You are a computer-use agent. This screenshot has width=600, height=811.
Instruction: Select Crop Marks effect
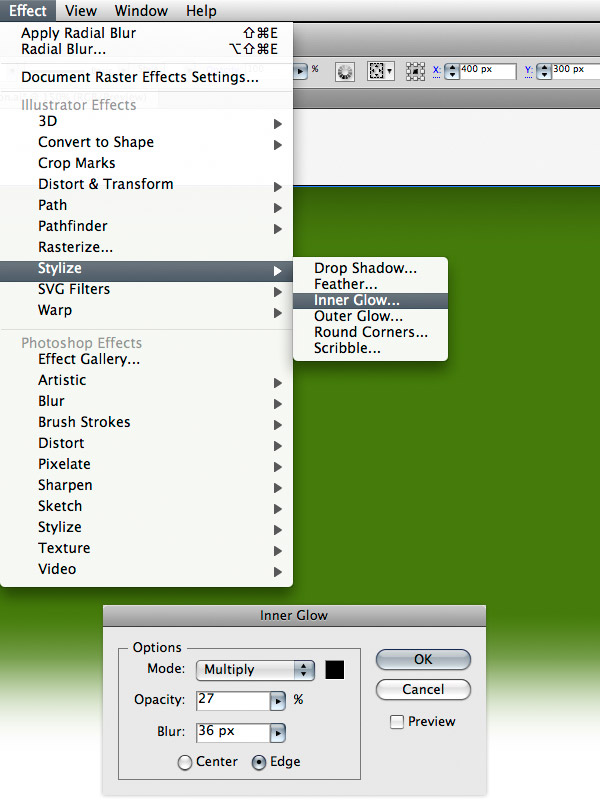tap(146, 163)
